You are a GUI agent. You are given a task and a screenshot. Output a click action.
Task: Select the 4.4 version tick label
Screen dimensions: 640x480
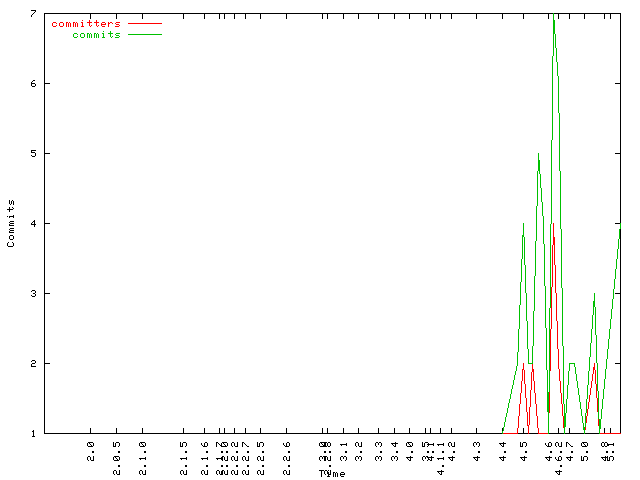pos(503,450)
